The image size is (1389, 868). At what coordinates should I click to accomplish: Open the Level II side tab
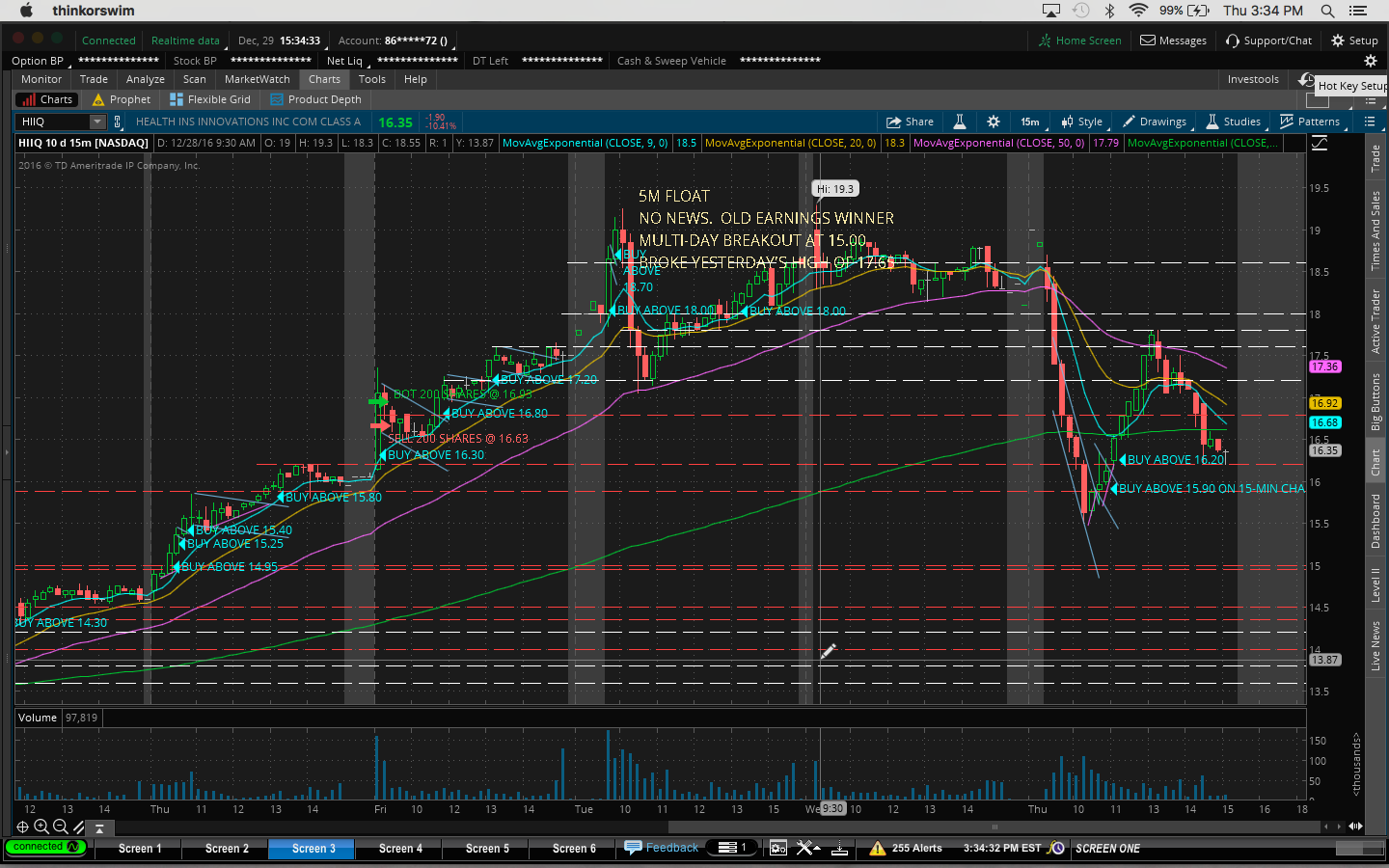(x=1376, y=584)
